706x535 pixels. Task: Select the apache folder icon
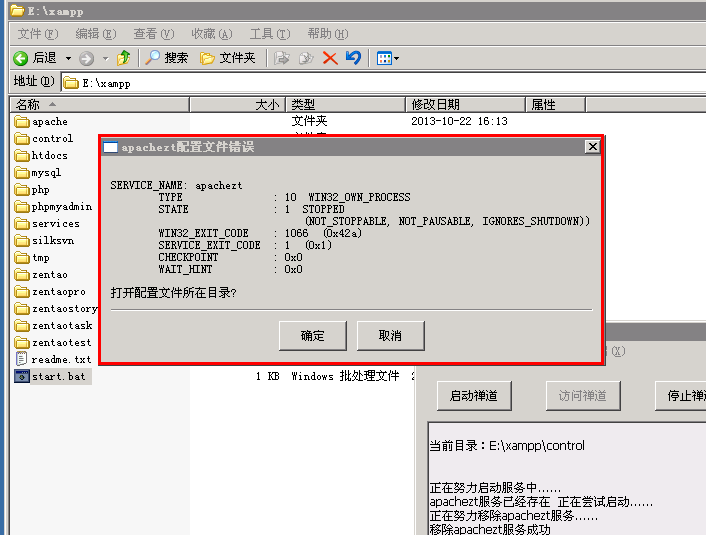coord(22,121)
